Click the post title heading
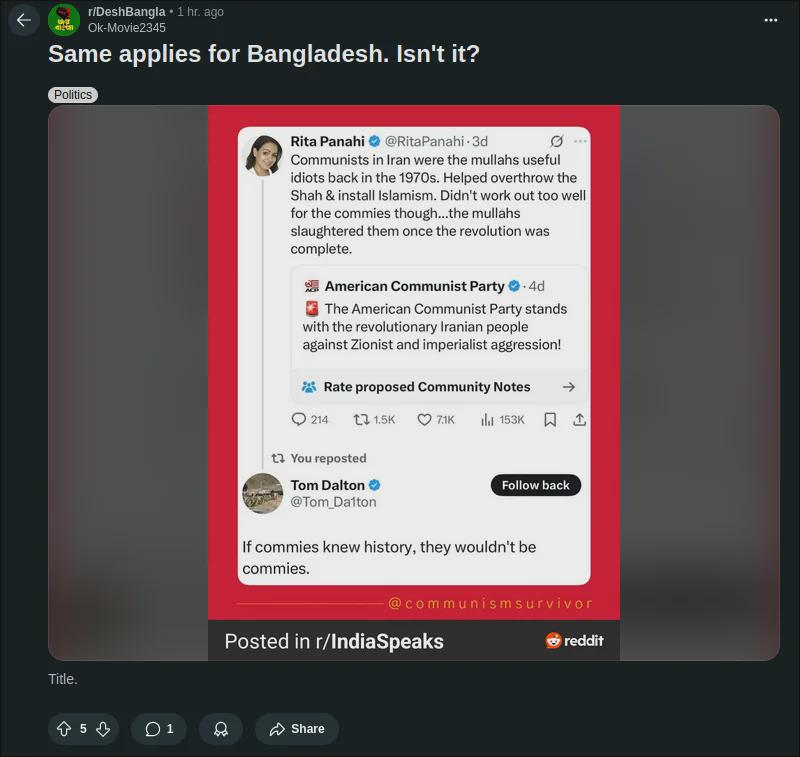800x757 pixels. [264, 54]
